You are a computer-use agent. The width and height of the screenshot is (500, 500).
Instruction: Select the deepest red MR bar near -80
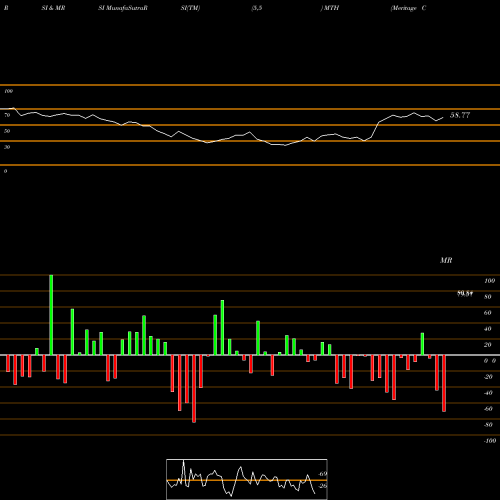194,389
